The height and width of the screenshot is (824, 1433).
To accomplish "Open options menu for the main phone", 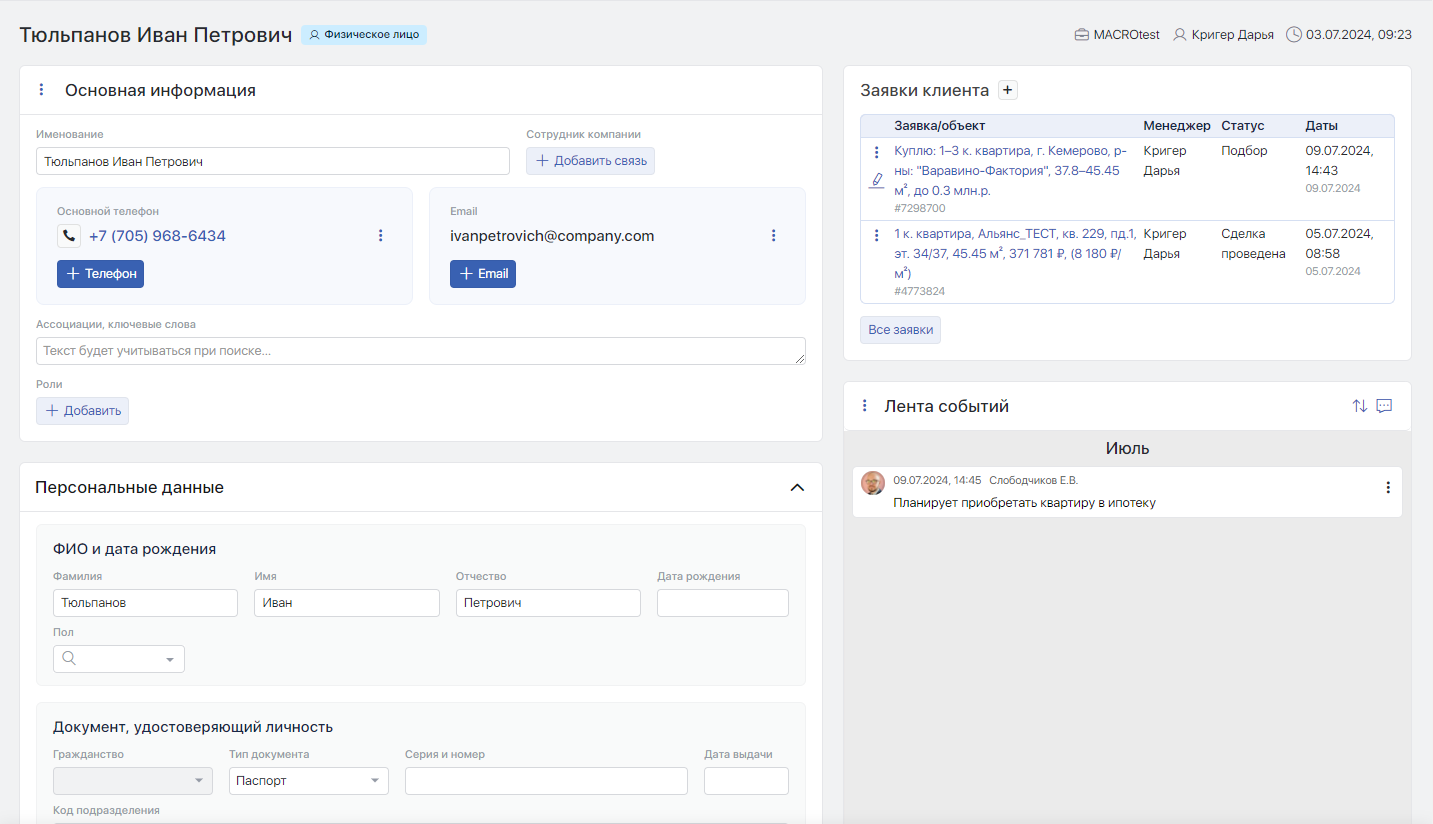I will point(380,236).
